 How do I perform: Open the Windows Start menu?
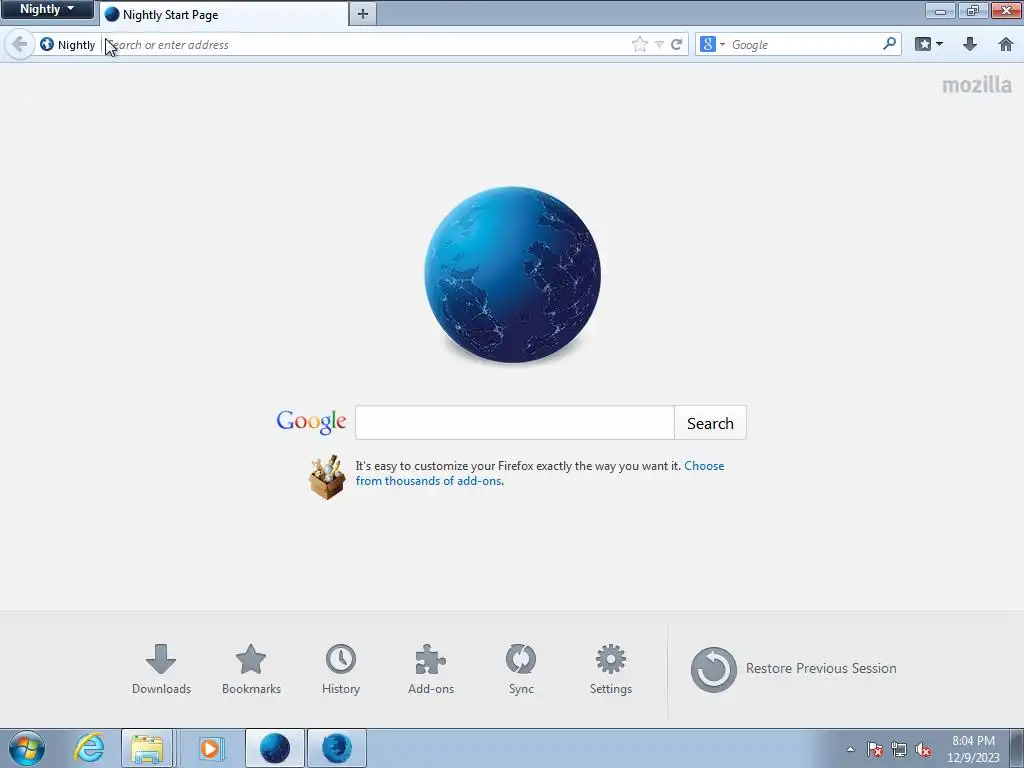pos(26,748)
